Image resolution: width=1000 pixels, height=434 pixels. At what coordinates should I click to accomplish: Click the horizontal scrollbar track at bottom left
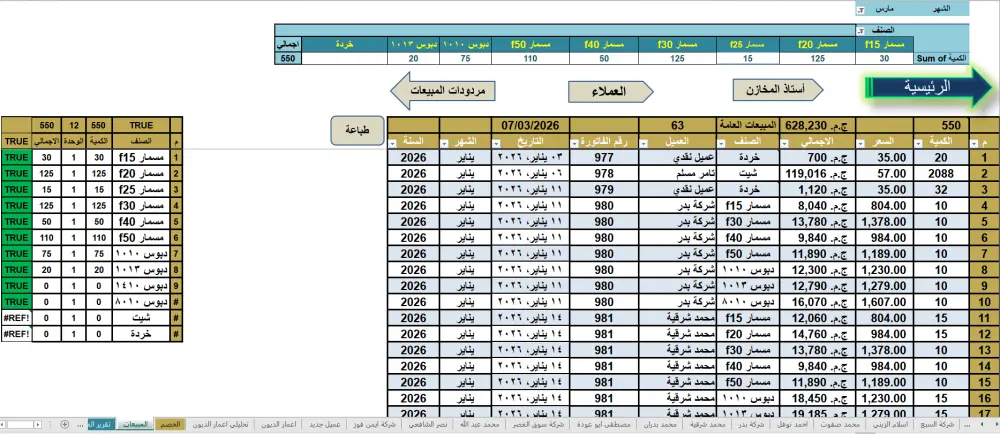tap(21, 424)
